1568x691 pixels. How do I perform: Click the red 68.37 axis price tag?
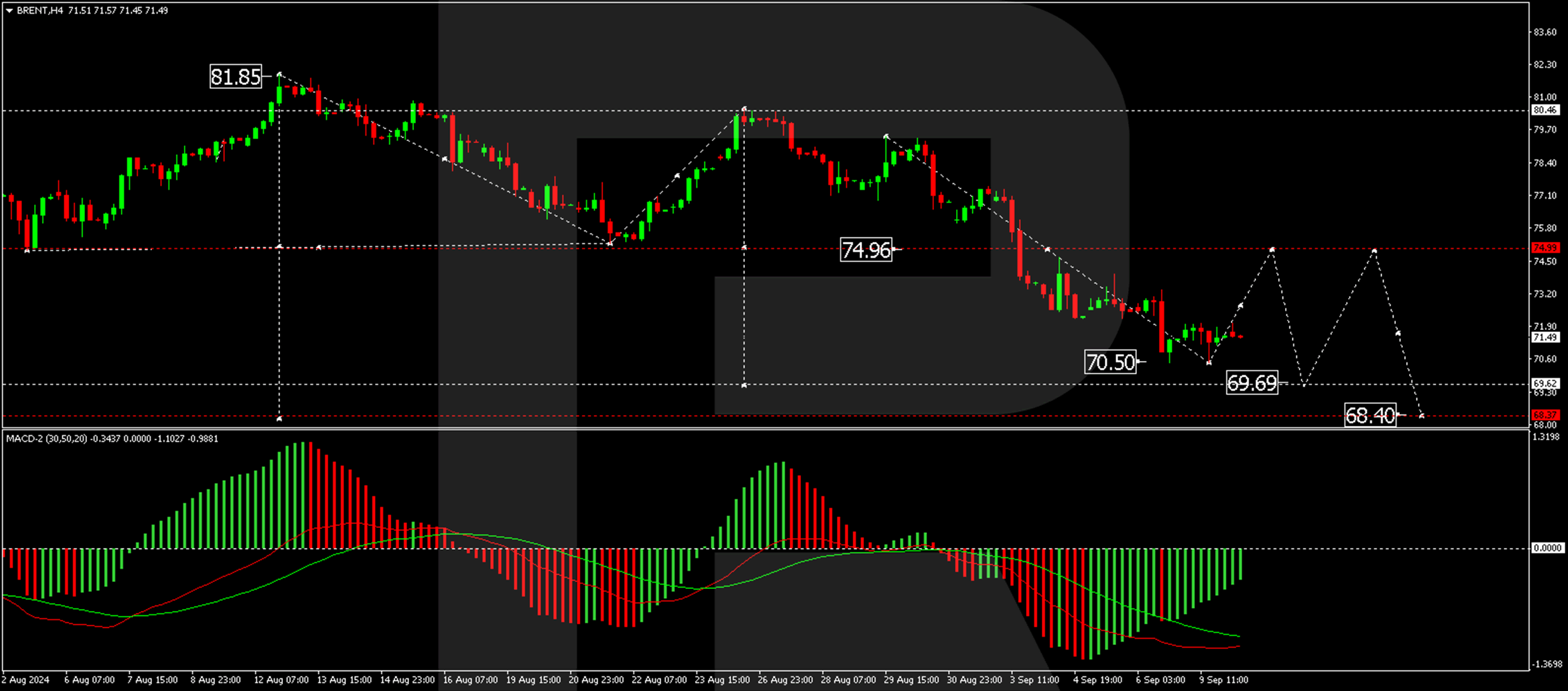click(x=1545, y=415)
